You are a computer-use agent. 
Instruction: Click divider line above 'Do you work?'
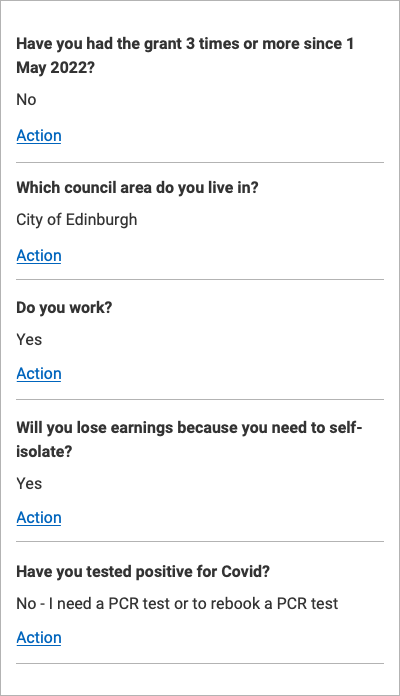[200, 280]
